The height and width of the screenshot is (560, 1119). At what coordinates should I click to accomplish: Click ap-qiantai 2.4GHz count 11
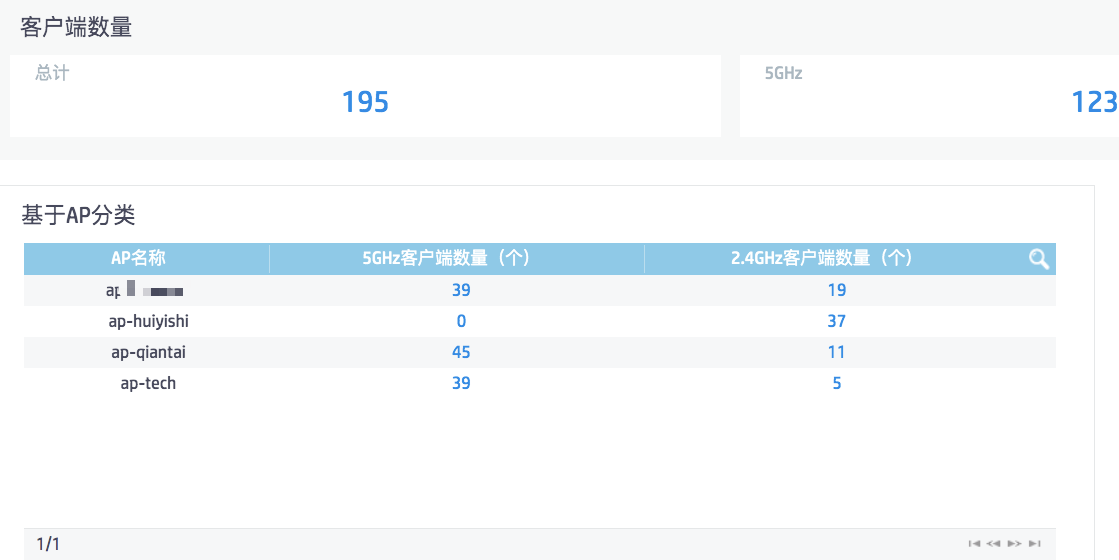837,352
